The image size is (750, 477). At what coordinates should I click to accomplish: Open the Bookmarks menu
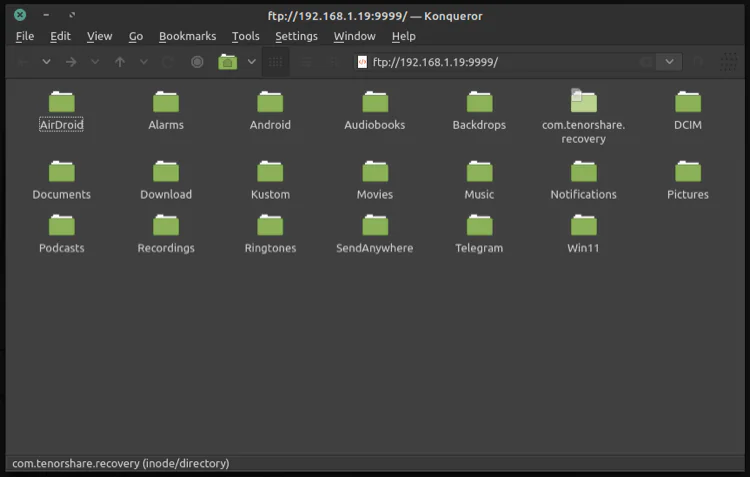pyautogui.click(x=188, y=36)
